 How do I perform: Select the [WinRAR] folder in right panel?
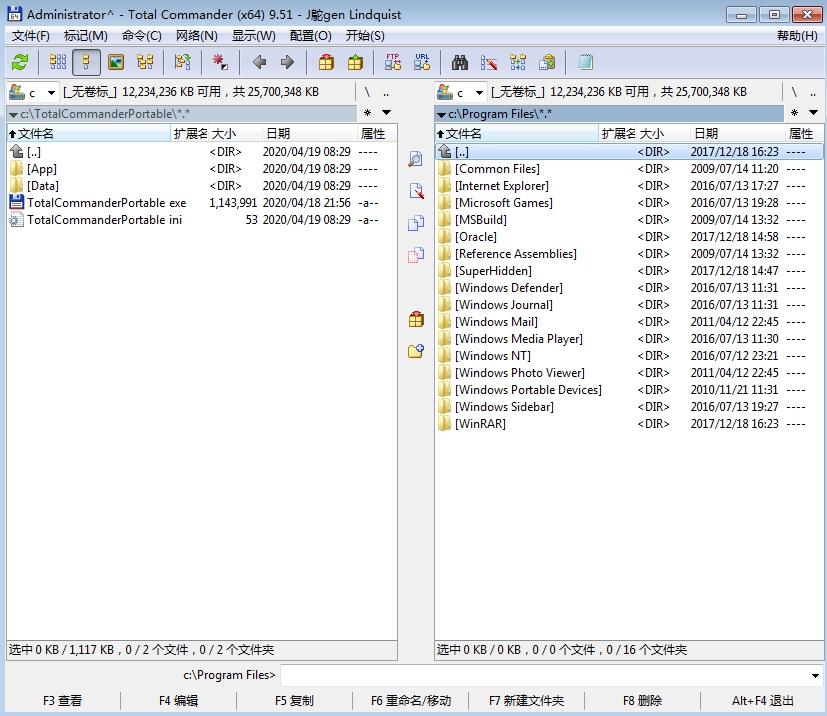coord(480,424)
